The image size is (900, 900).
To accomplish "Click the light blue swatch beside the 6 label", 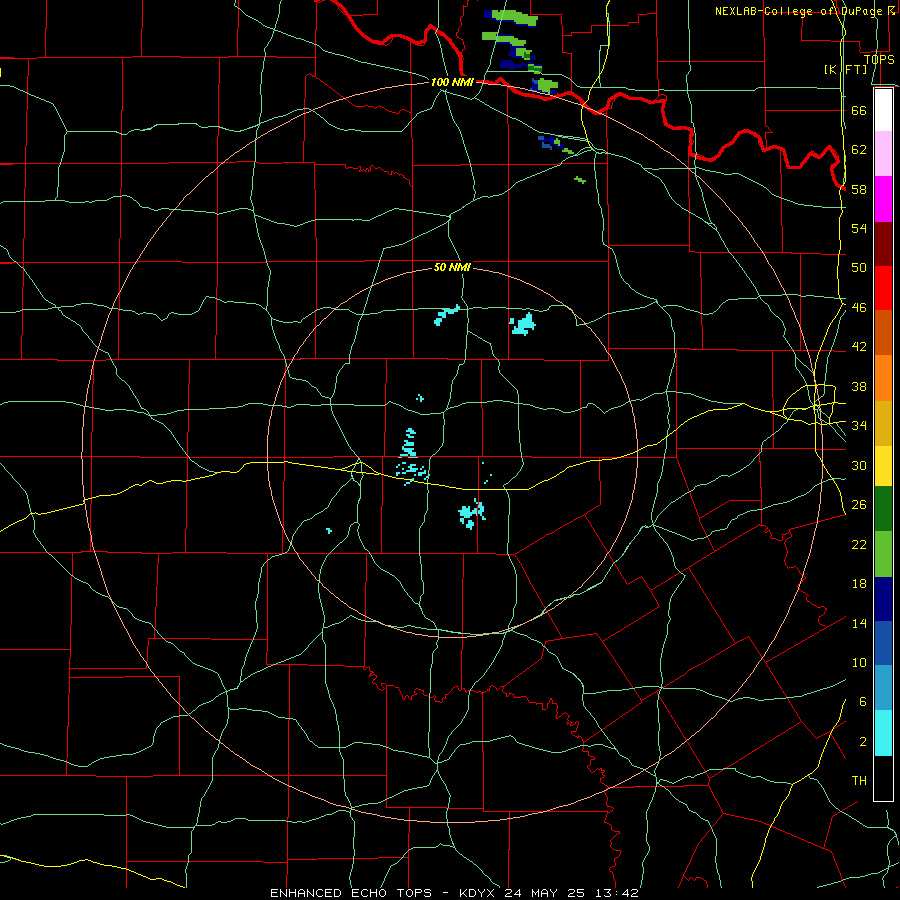I will 883,688.
